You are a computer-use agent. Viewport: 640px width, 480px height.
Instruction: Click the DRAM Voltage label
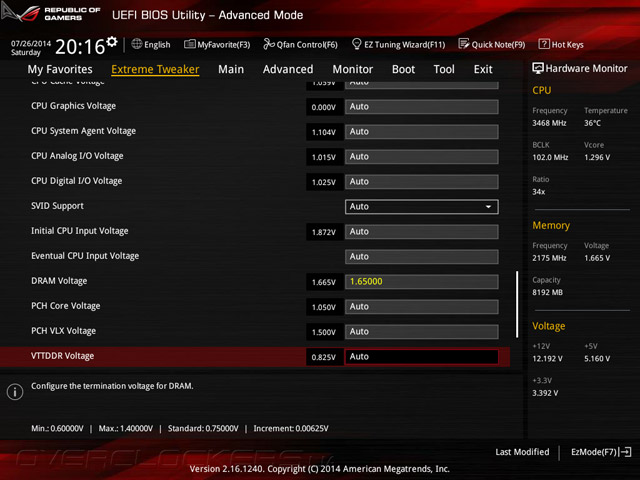59,281
